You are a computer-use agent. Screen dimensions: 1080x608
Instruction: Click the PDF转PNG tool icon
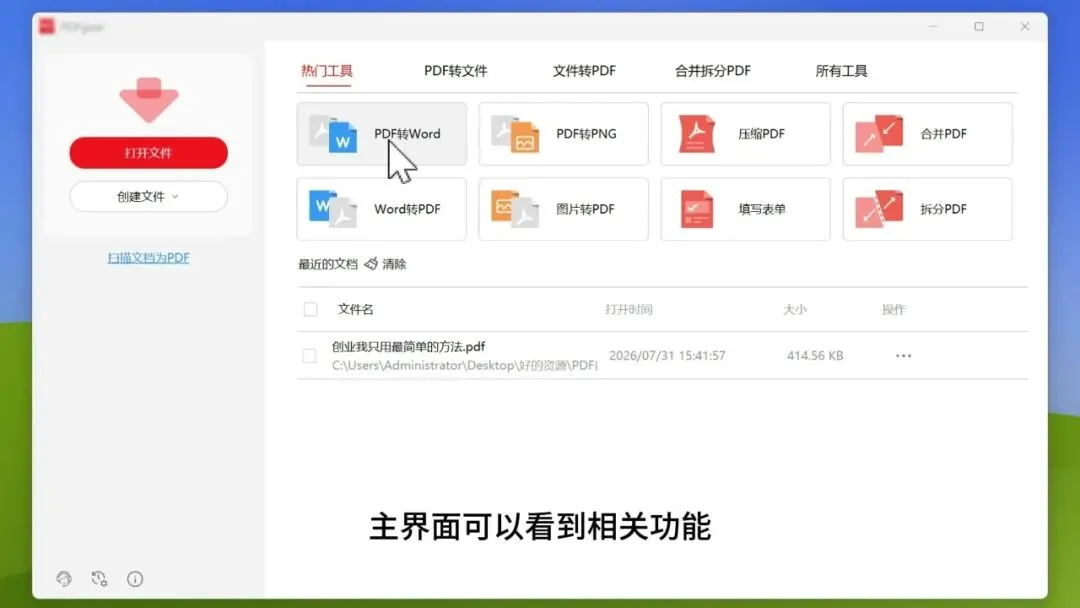click(x=515, y=134)
